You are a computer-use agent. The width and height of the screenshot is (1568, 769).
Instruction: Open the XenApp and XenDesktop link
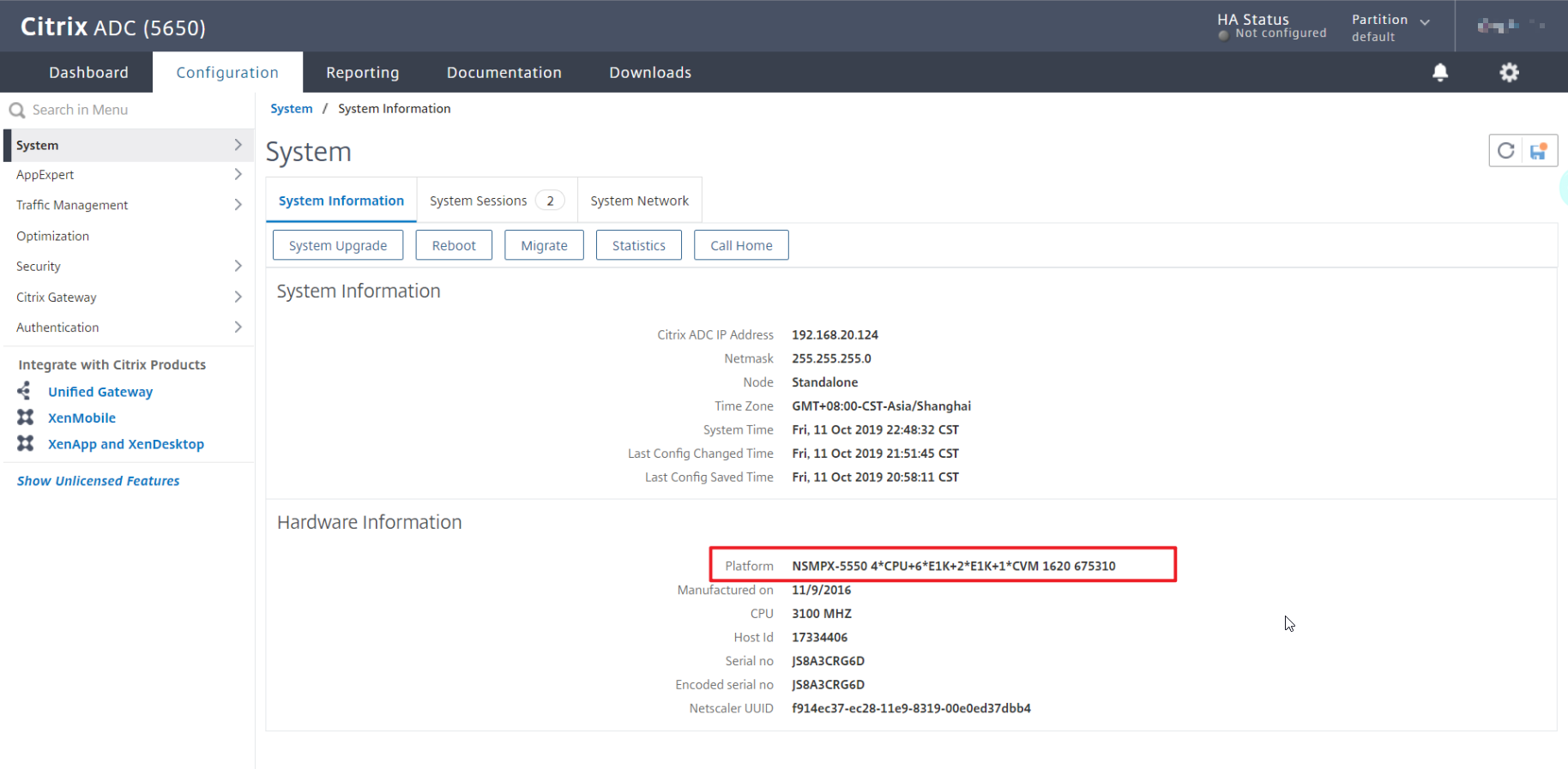126,444
